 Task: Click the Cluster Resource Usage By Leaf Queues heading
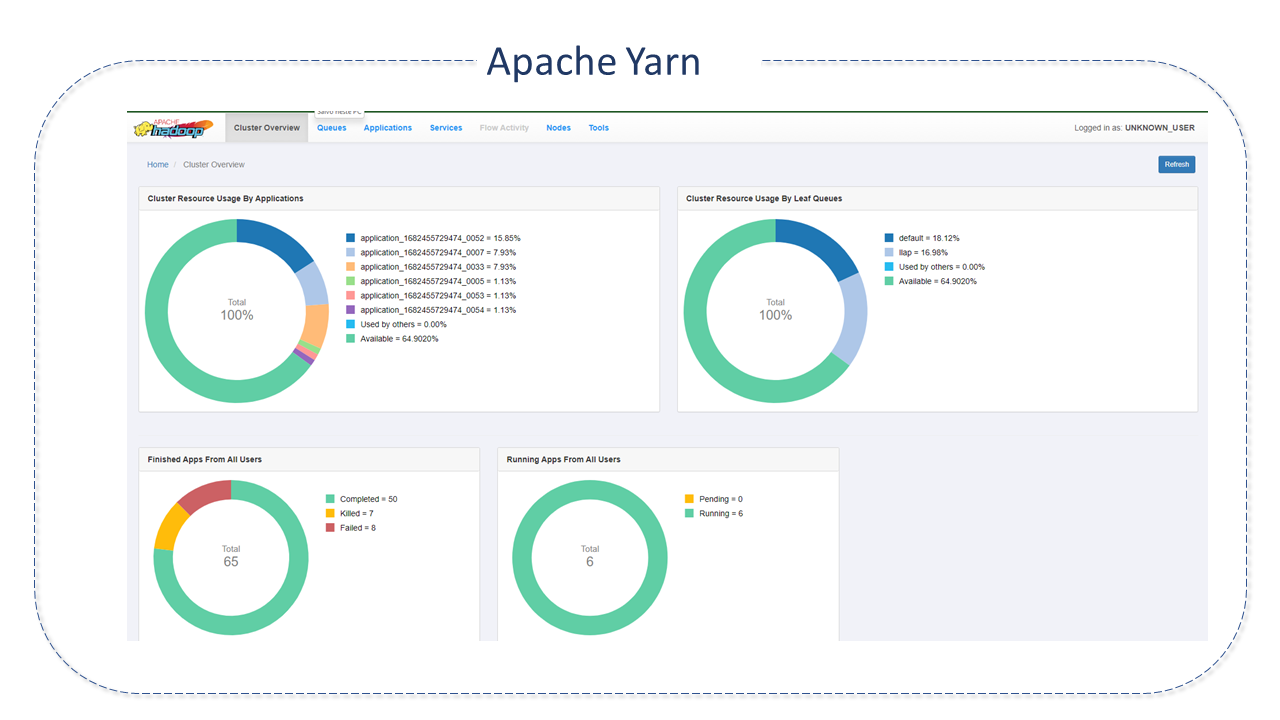(764, 199)
